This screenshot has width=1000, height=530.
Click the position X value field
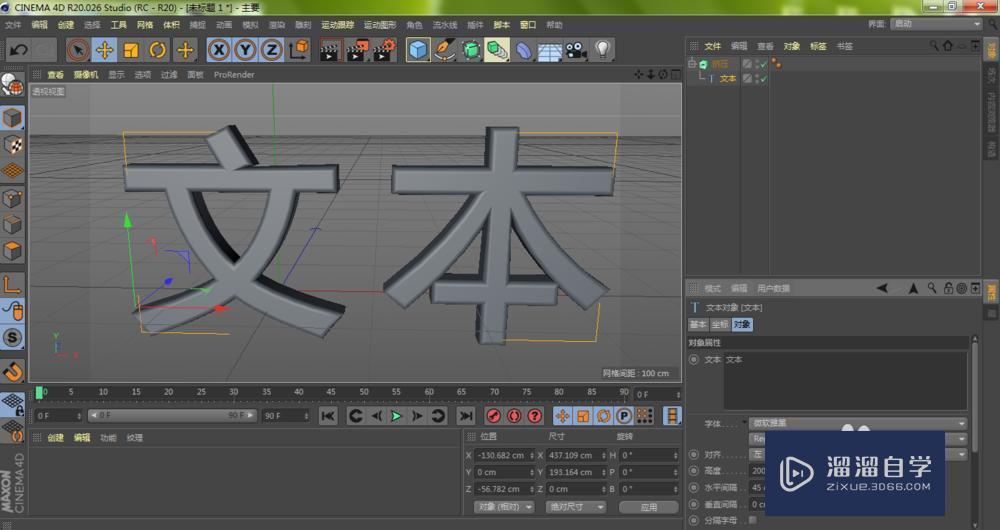click(x=504, y=455)
